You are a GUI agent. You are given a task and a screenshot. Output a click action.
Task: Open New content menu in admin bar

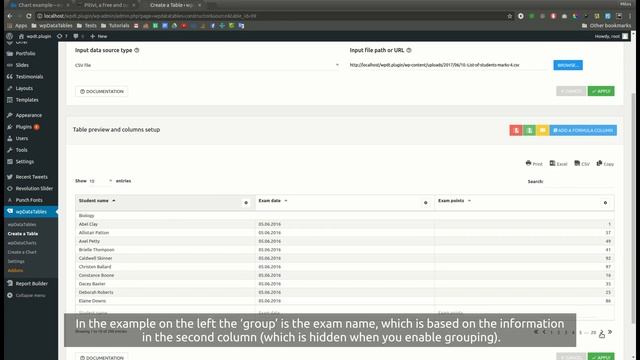click(x=98, y=36)
